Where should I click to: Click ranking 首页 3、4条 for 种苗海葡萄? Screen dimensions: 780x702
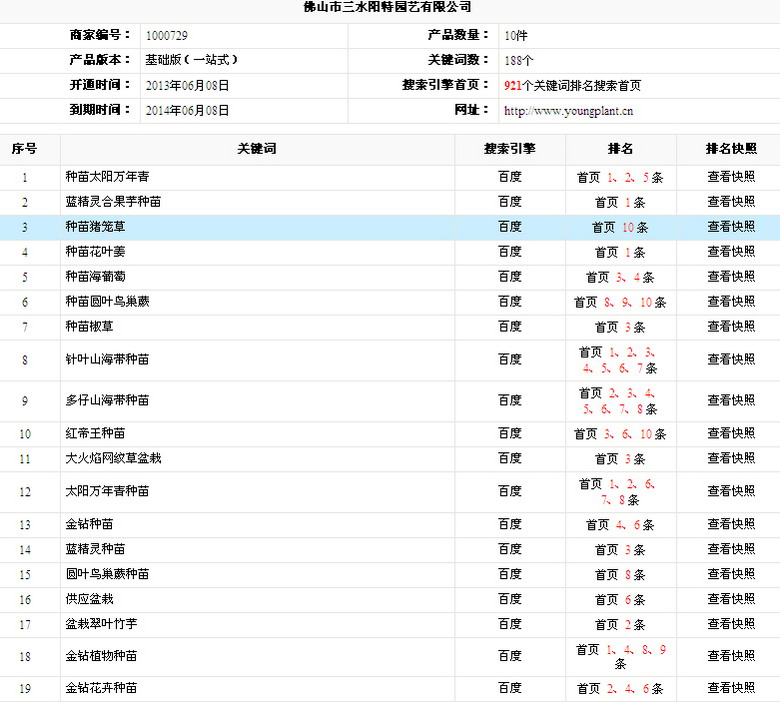[x=620, y=277]
